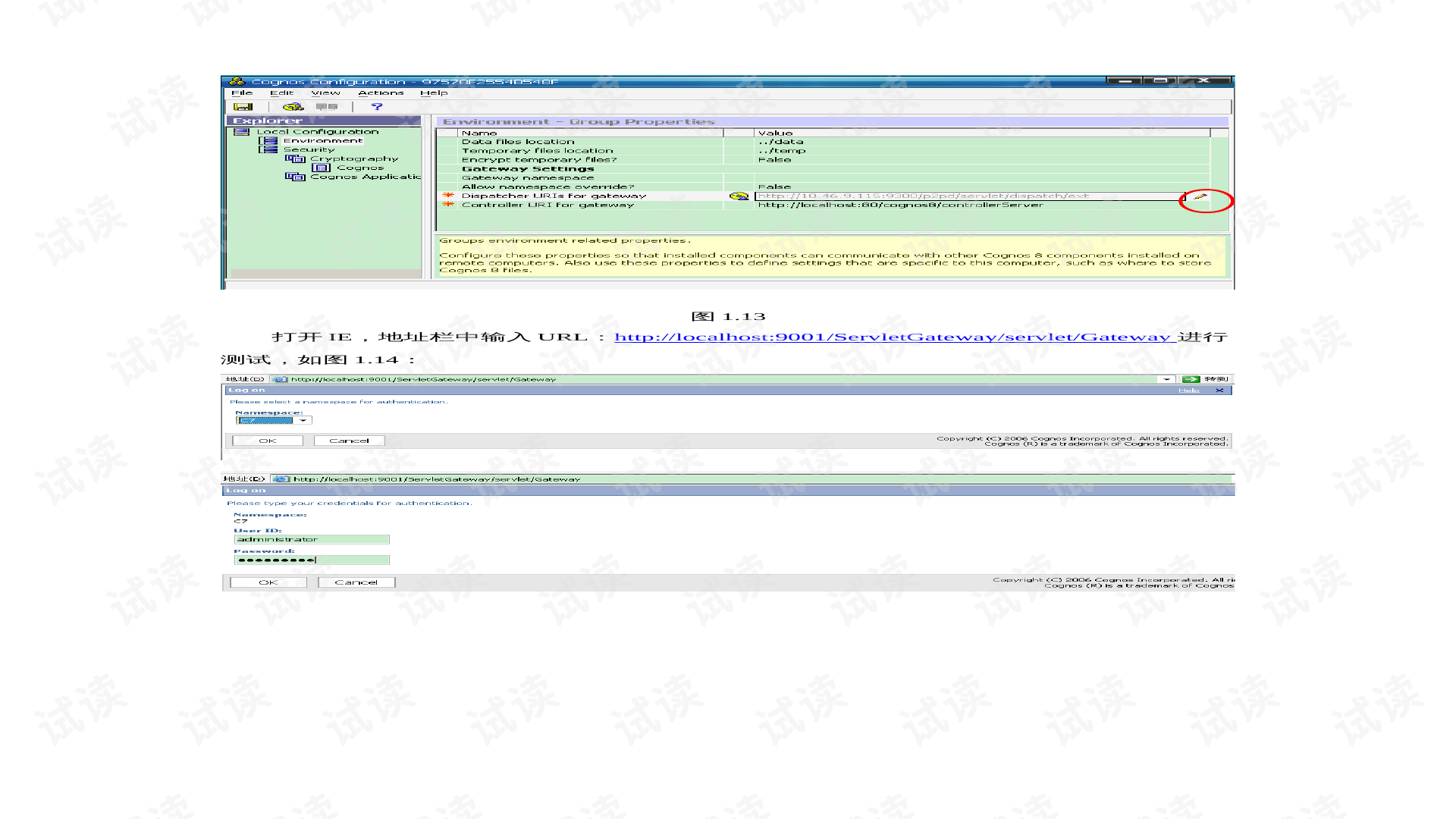Open the File menu
Screen dimensions: 1456x819
click(242, 93)
